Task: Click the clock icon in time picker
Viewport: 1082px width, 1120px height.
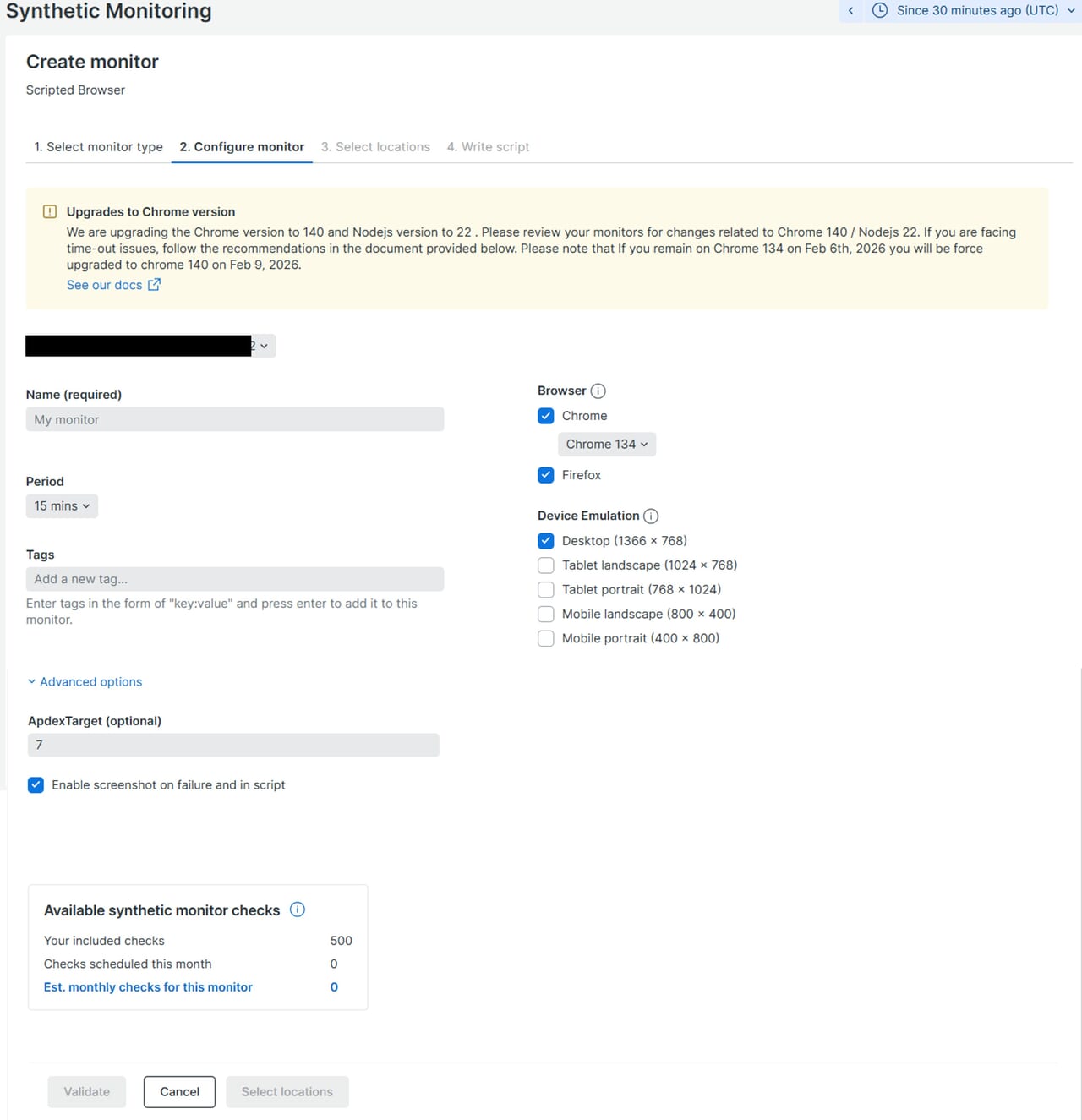Action: click(x=880, y=11)
